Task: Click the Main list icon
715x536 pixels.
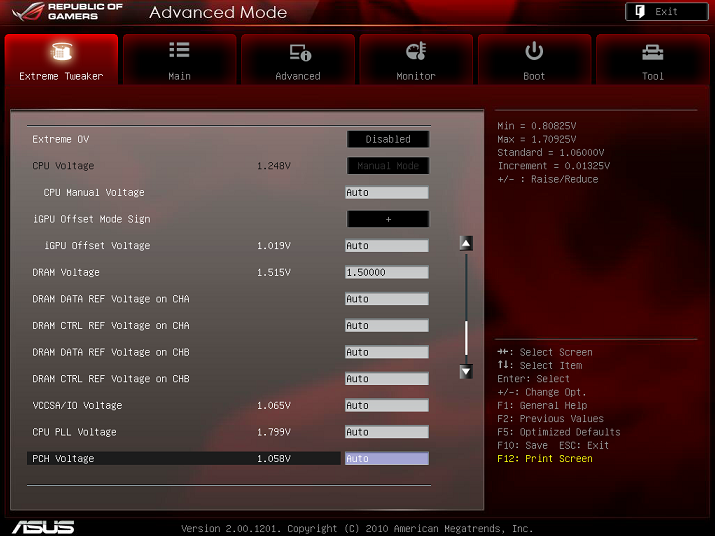Action: pyautogui.click(x=179, y=50)
